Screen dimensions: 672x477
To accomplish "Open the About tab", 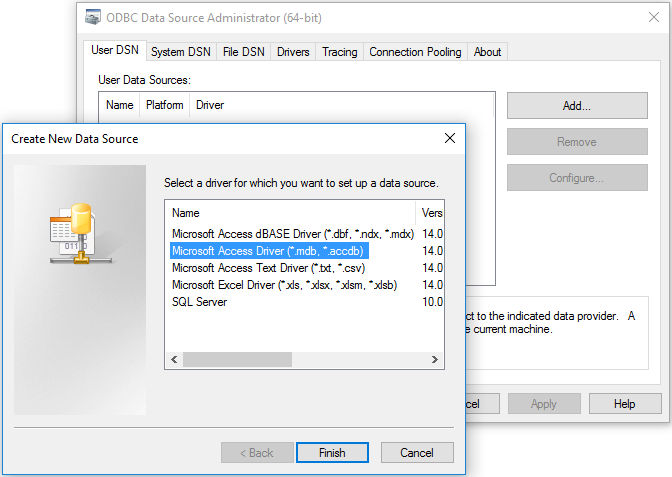I will (487, 52).
